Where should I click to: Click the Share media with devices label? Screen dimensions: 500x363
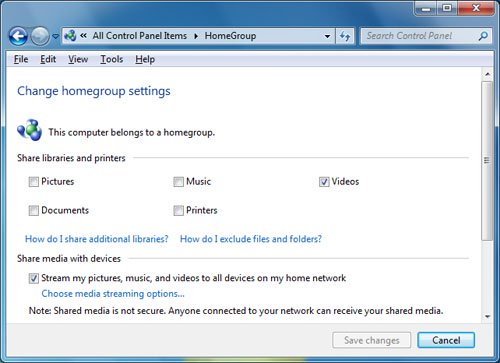pyautogui.click(x=69, y=259)
